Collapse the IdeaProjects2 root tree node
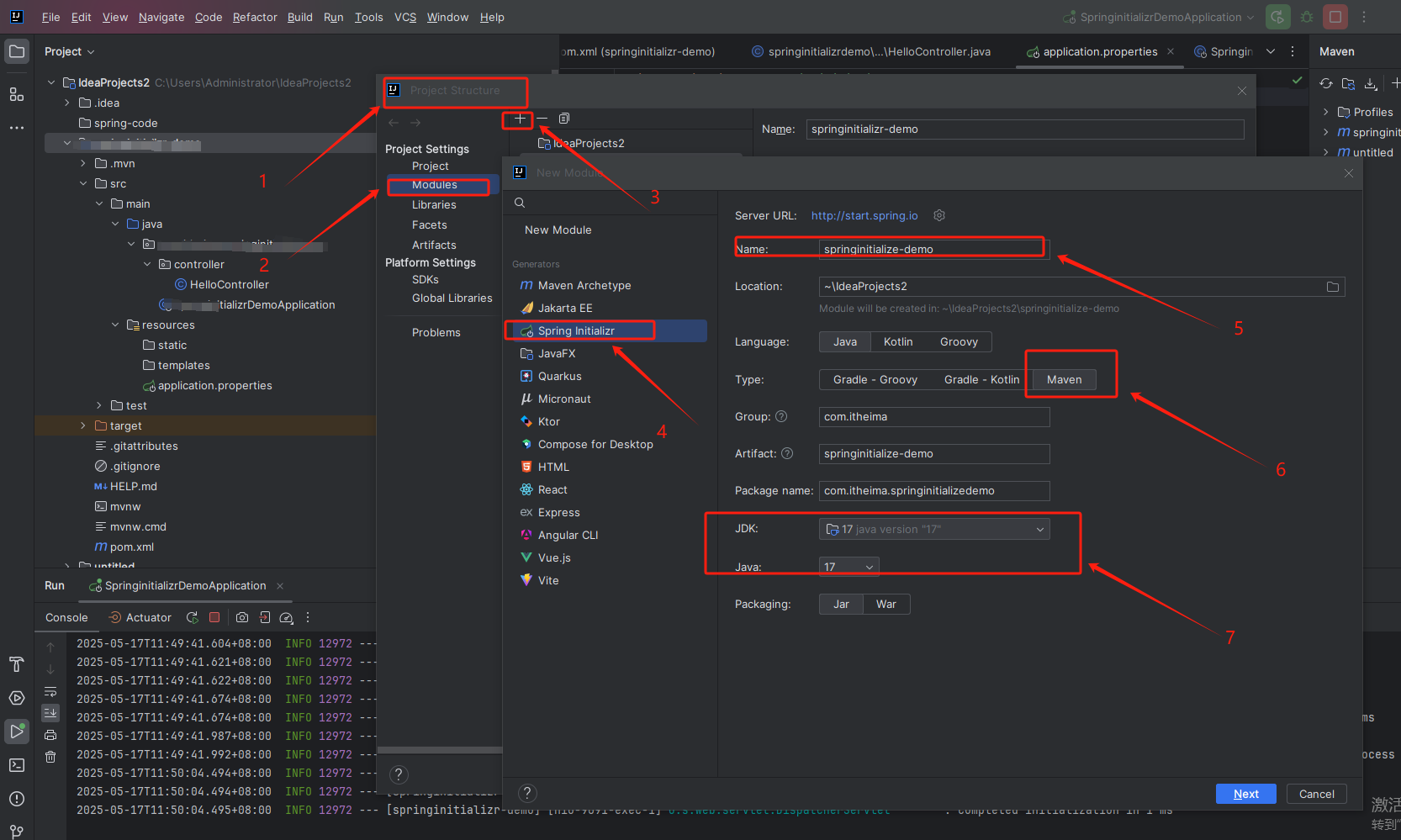 coord(51,82)
